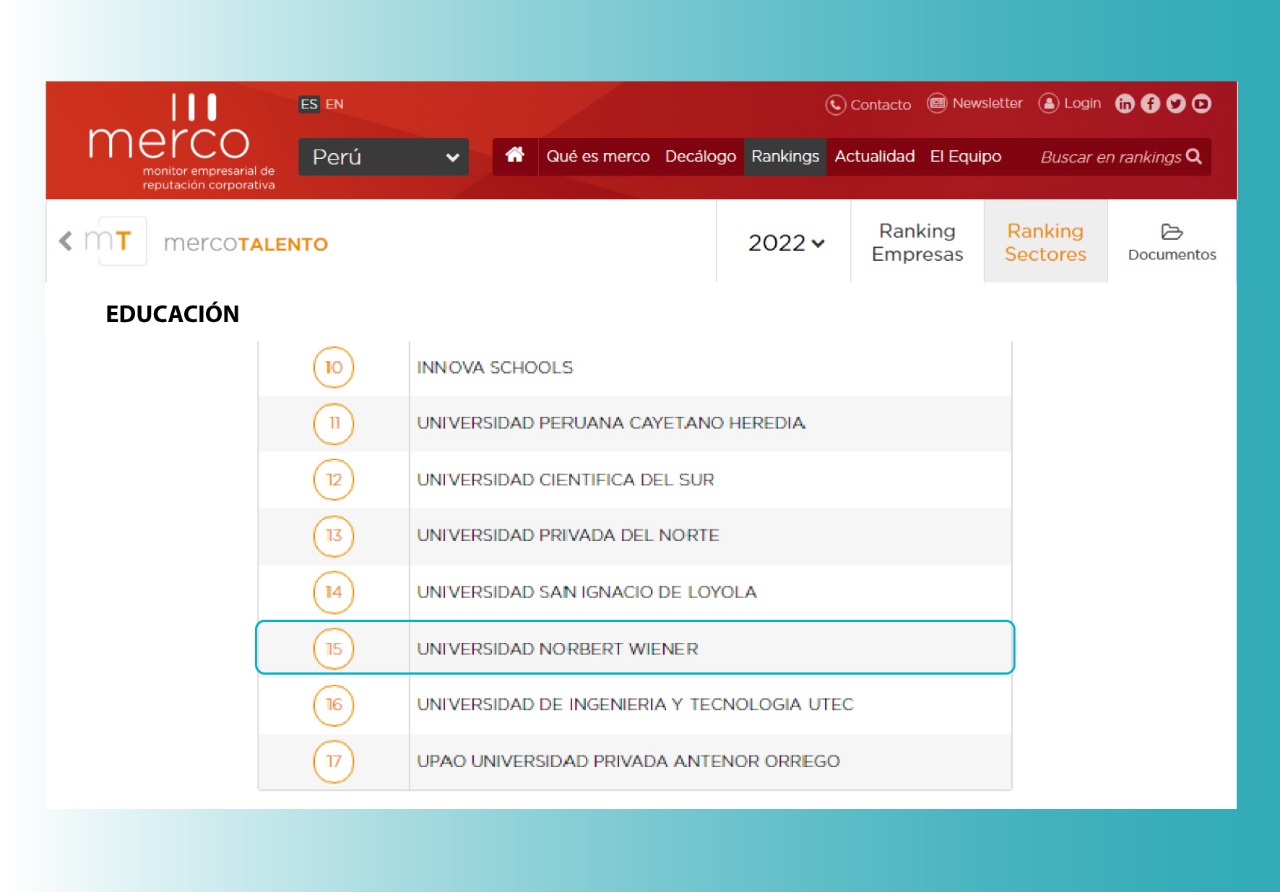The image size is (1280, 892).
Task: Select Universidad San Ignacio de Loyola
Action: tap(635, 593)
